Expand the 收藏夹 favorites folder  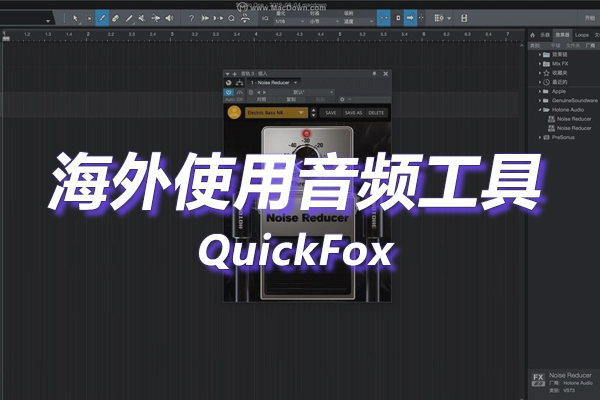540,73
